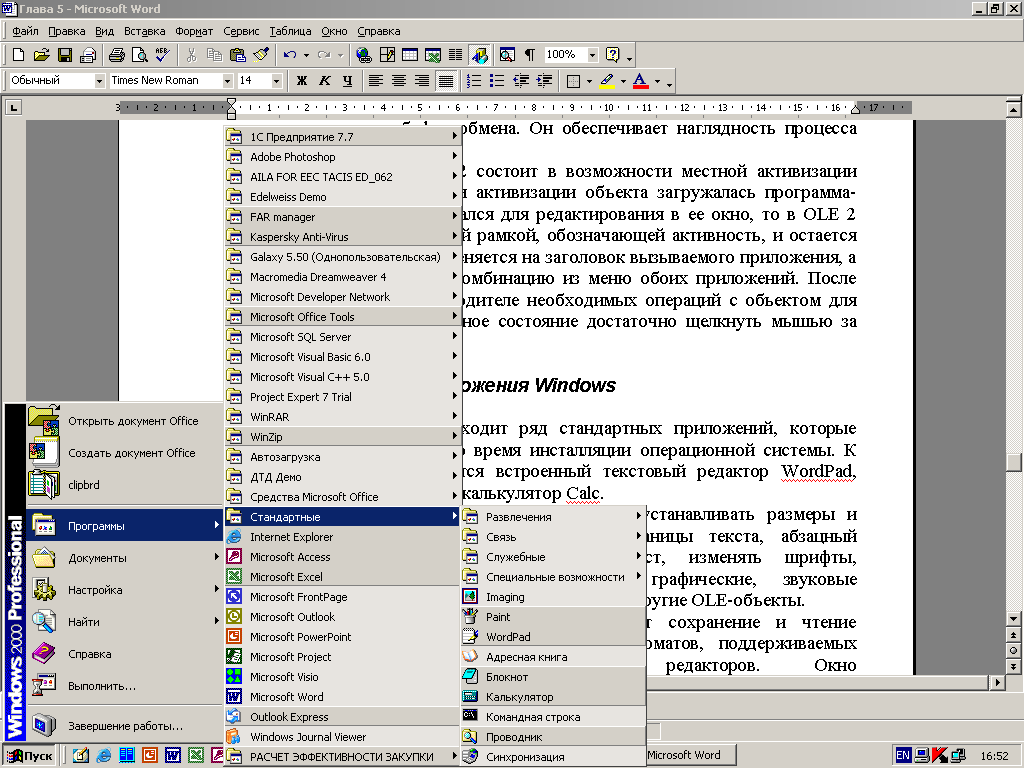The width and height of the screenshot is (1024, 768).
Task: Open the Вставка menu
Action: tap(144, 31)
